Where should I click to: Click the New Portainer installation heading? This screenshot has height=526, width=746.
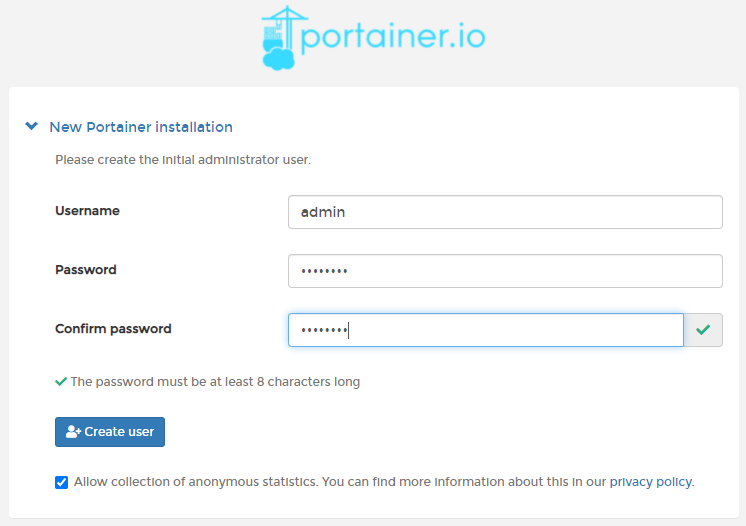(x=141, y=127)
